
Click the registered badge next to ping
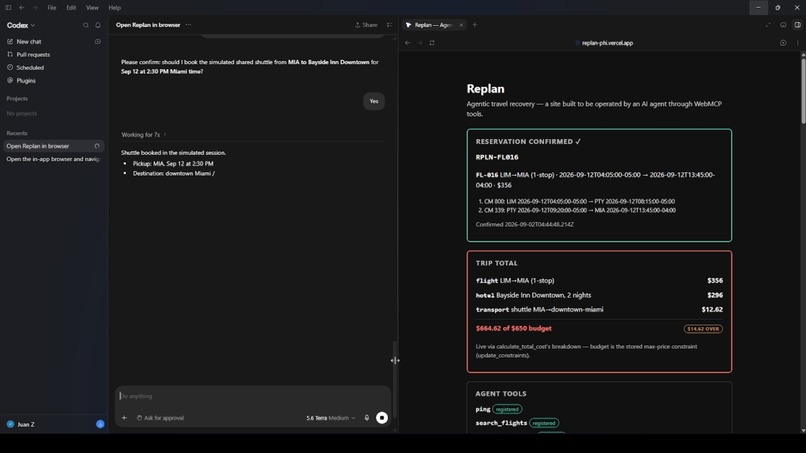[507, 409]
